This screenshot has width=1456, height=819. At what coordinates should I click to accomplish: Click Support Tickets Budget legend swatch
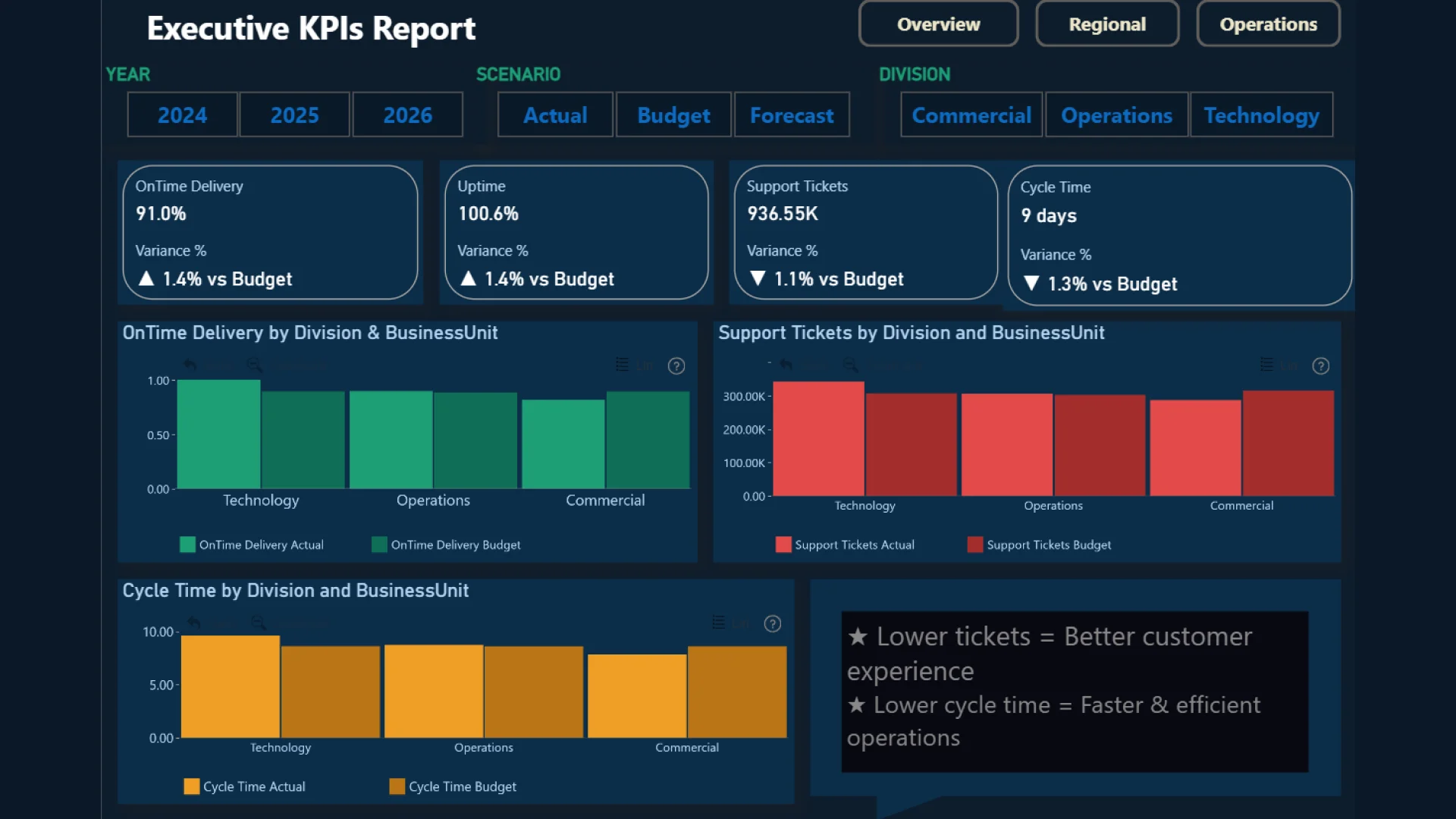[975, 544]
